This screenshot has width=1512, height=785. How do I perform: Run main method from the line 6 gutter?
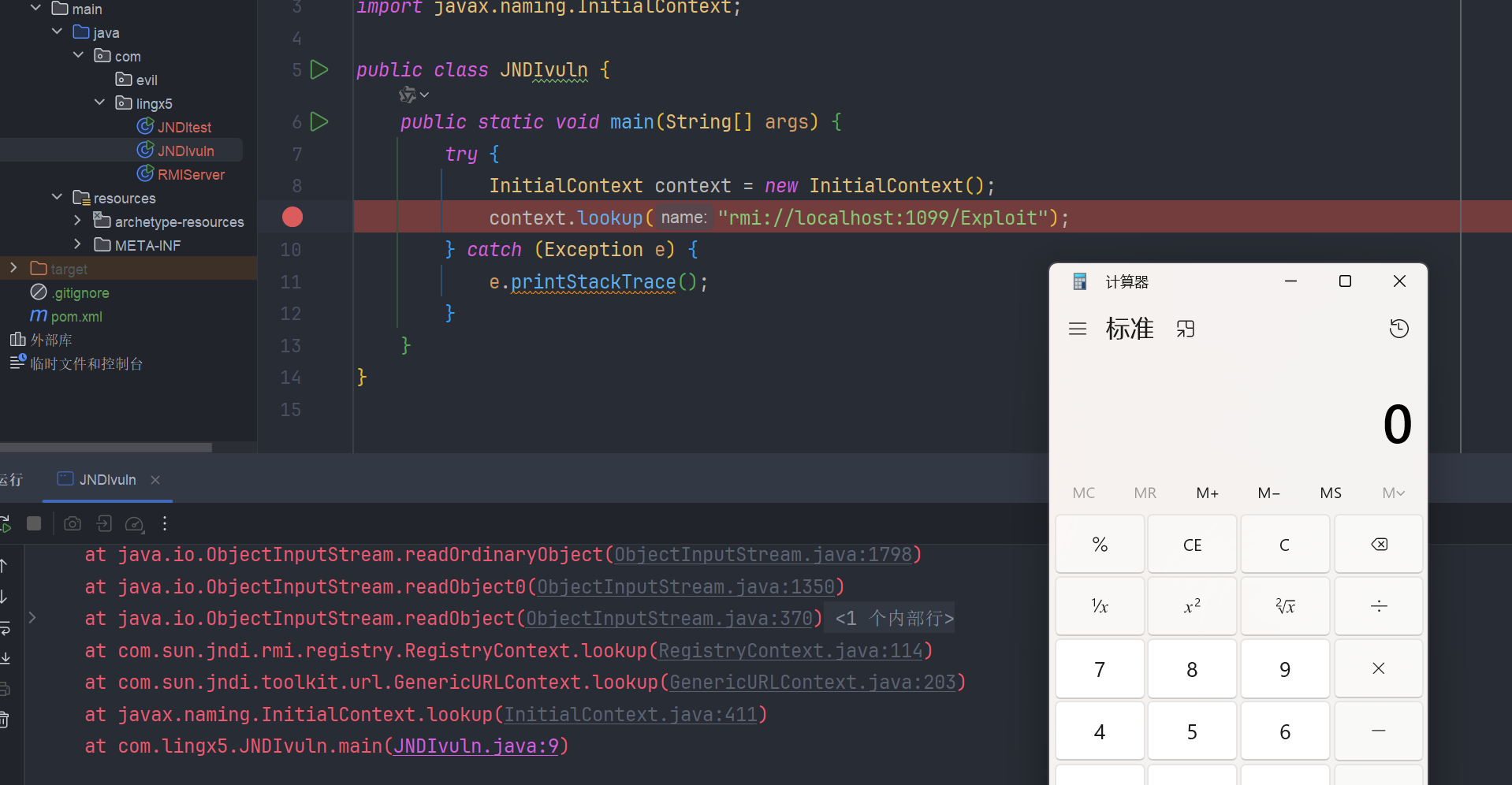point(319,121)
